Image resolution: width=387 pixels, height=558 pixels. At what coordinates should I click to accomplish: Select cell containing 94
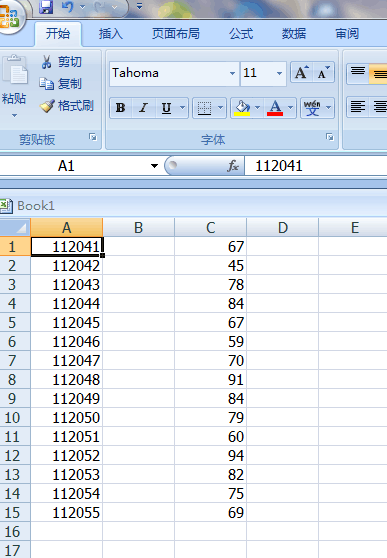210,456
